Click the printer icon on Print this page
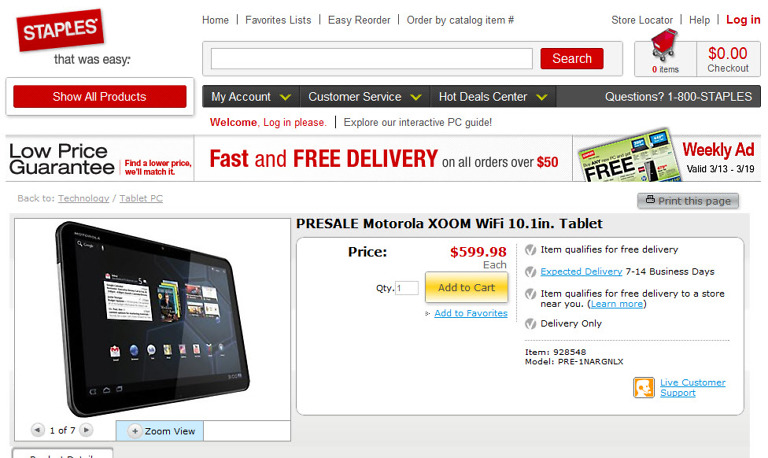 (650, 199)
